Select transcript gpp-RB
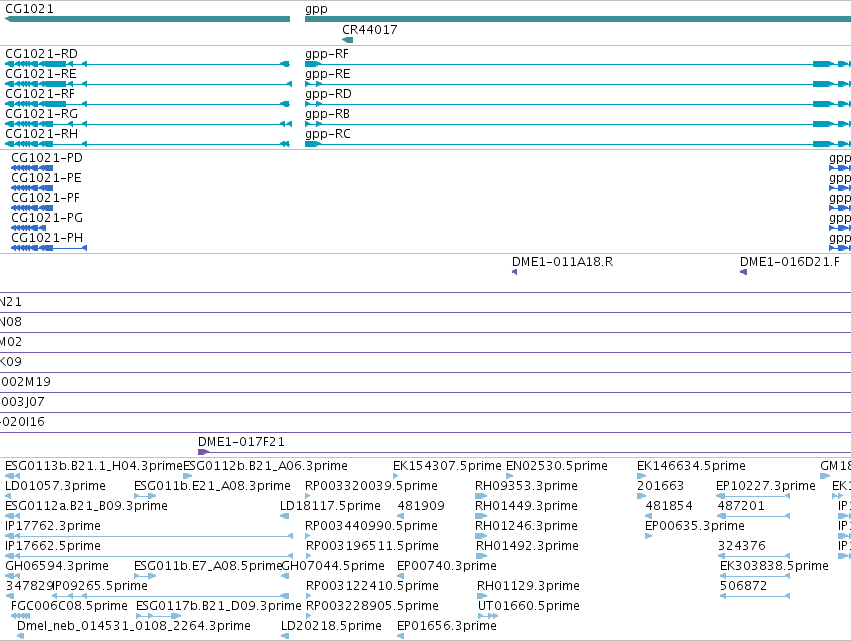This screenshot has width=851, height=641. 327,115
